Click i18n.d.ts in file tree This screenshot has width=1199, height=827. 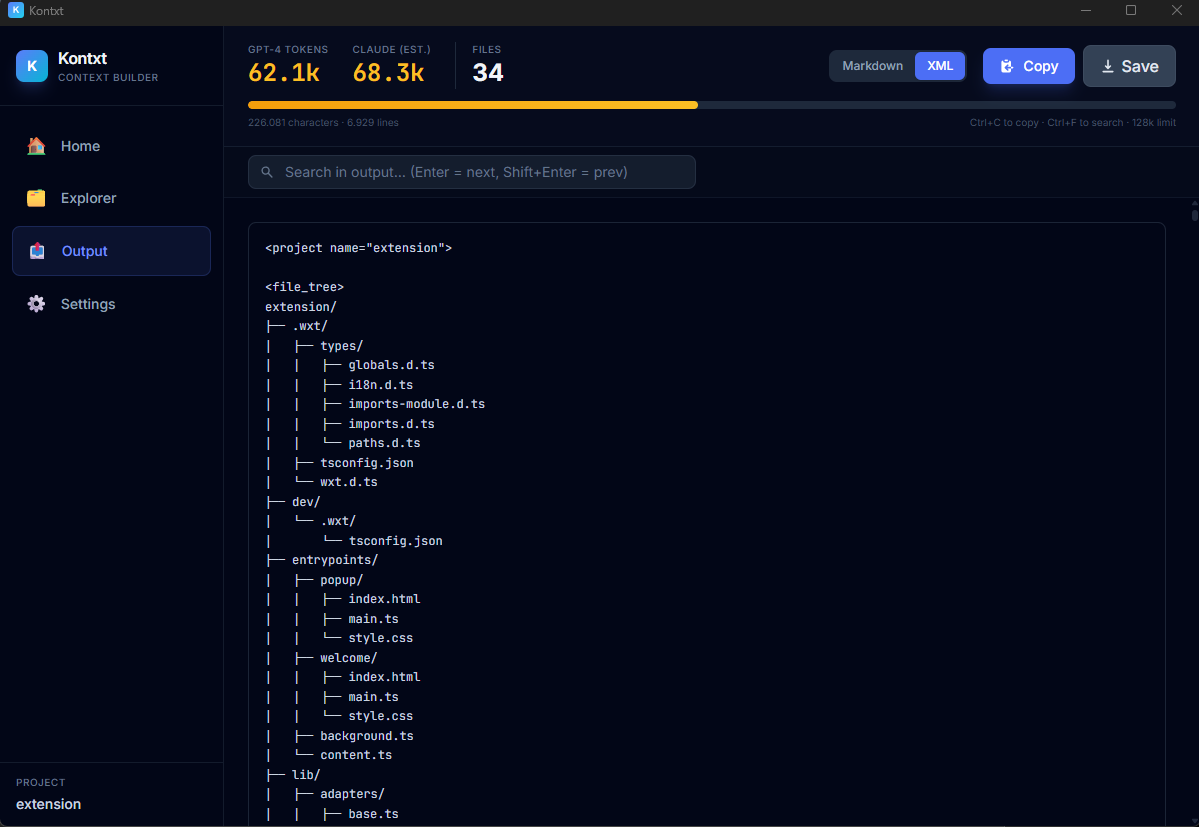[381, 384]
